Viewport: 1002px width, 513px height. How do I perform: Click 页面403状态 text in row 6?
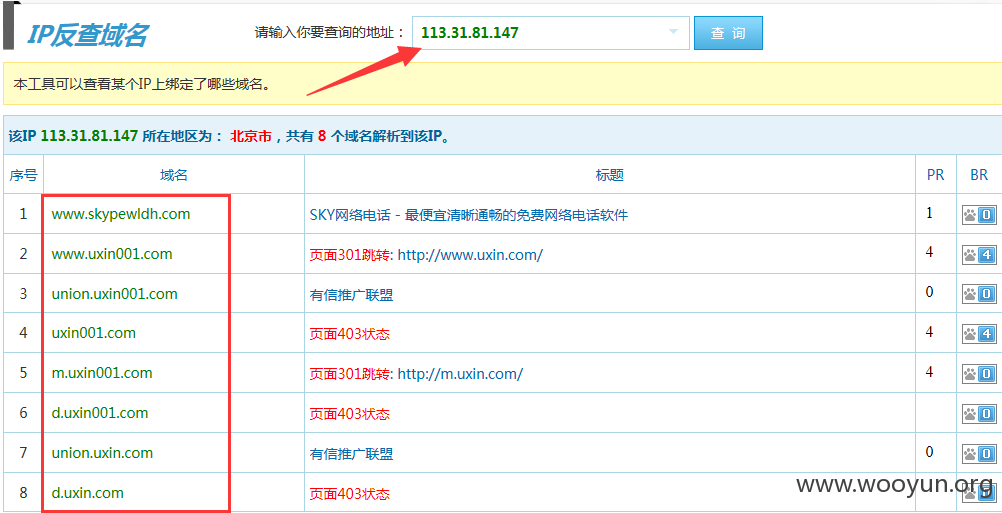[x=350, y=414]
